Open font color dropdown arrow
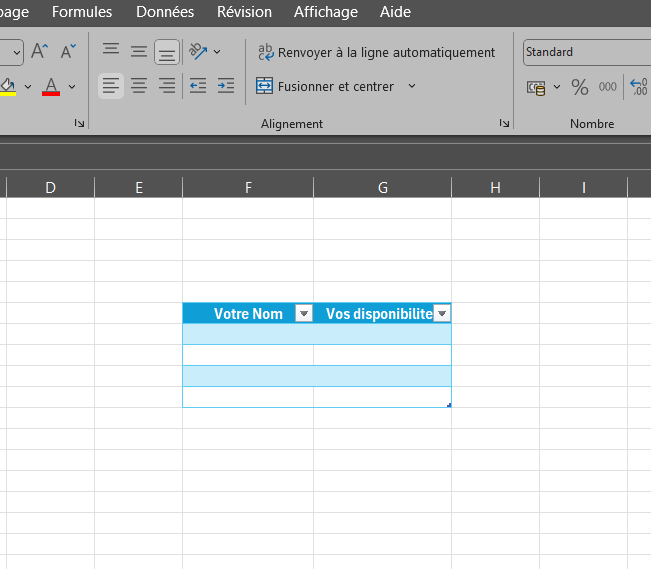The width and height of the screenshot is (651, 569). (72, 87)
